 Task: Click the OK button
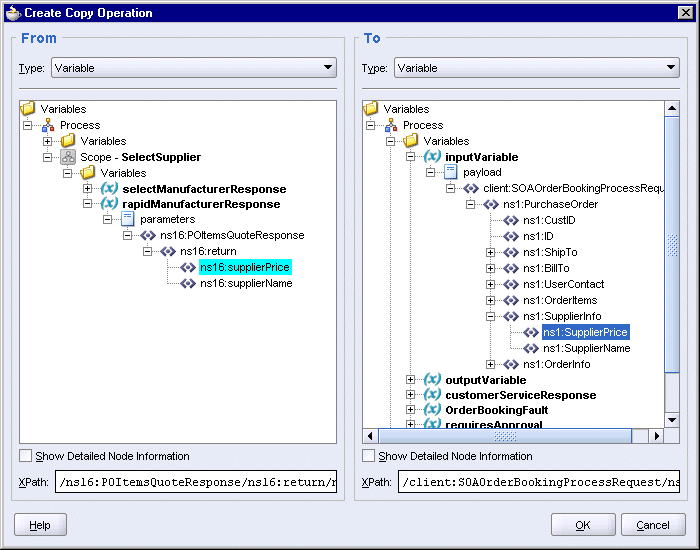(x=583, y=525)
